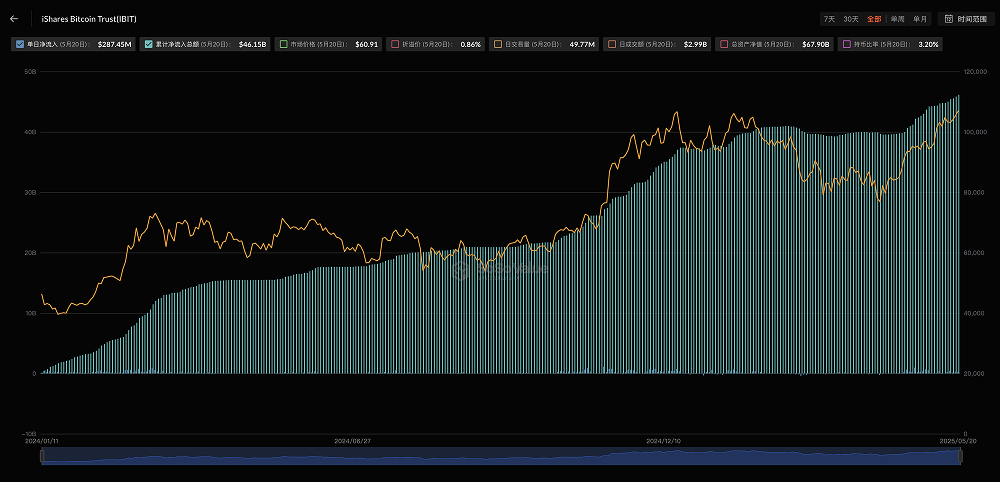Enable the 持币比率 series checkbox

pos(846,45)
